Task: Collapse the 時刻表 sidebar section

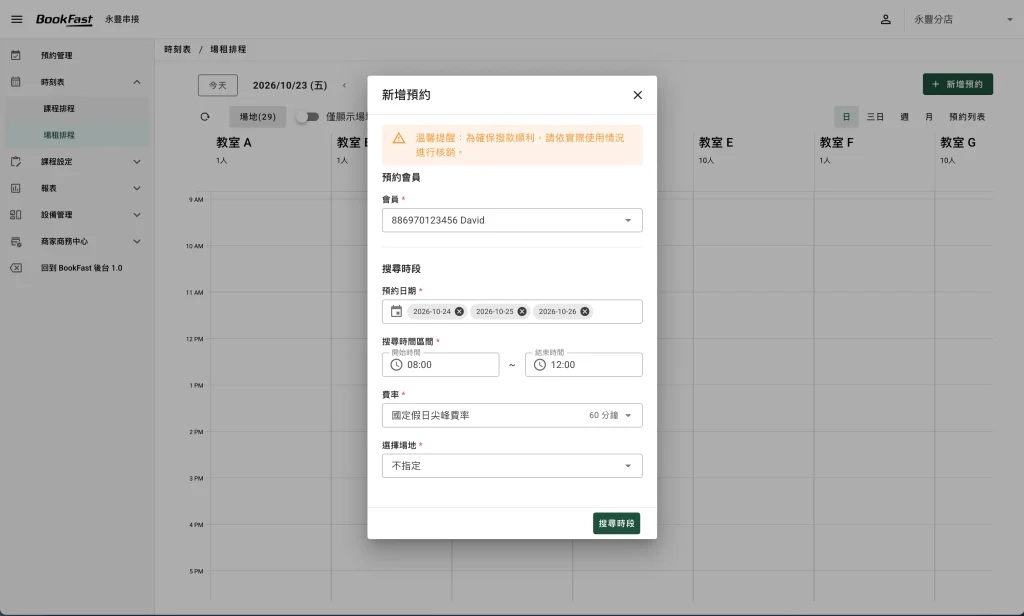Action: click(77, 82)
